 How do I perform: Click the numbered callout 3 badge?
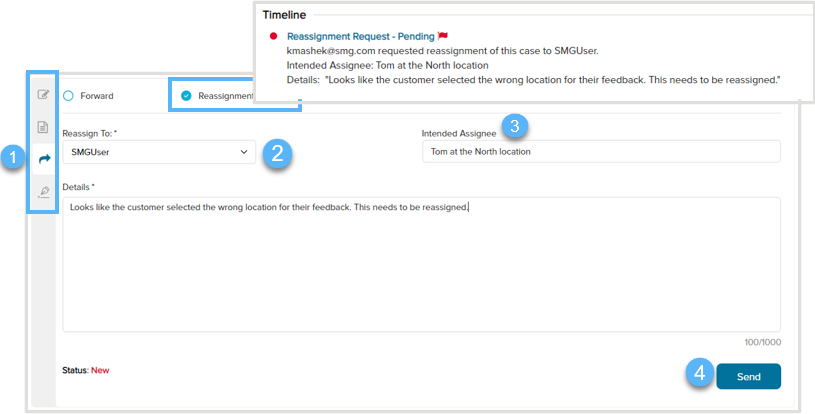pos(514,126)
